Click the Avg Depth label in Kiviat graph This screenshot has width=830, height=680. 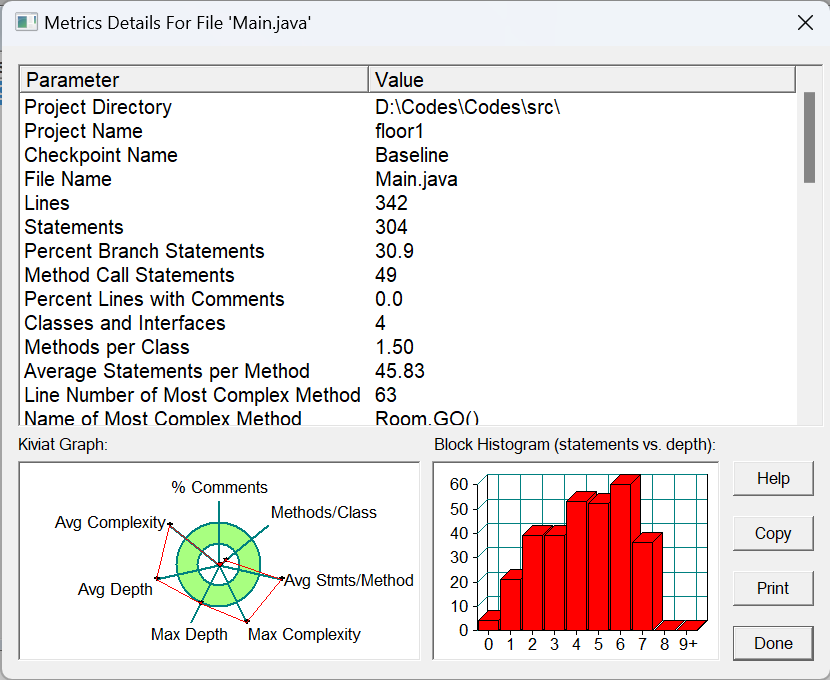click(115, 589)
